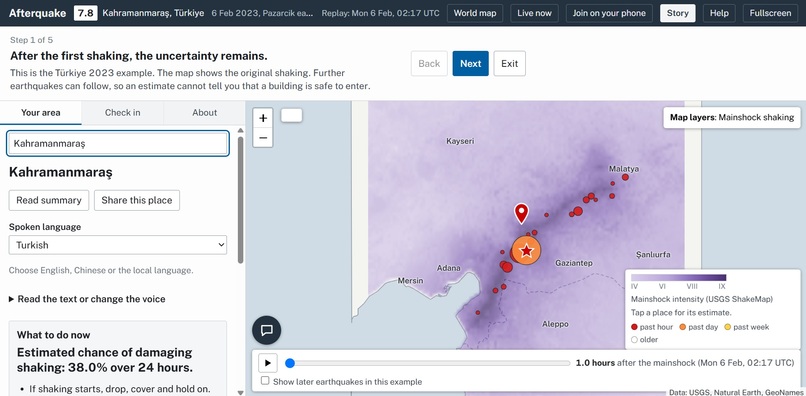Click the Afterquake app title
806x396 pixels.
click(38, 13)
